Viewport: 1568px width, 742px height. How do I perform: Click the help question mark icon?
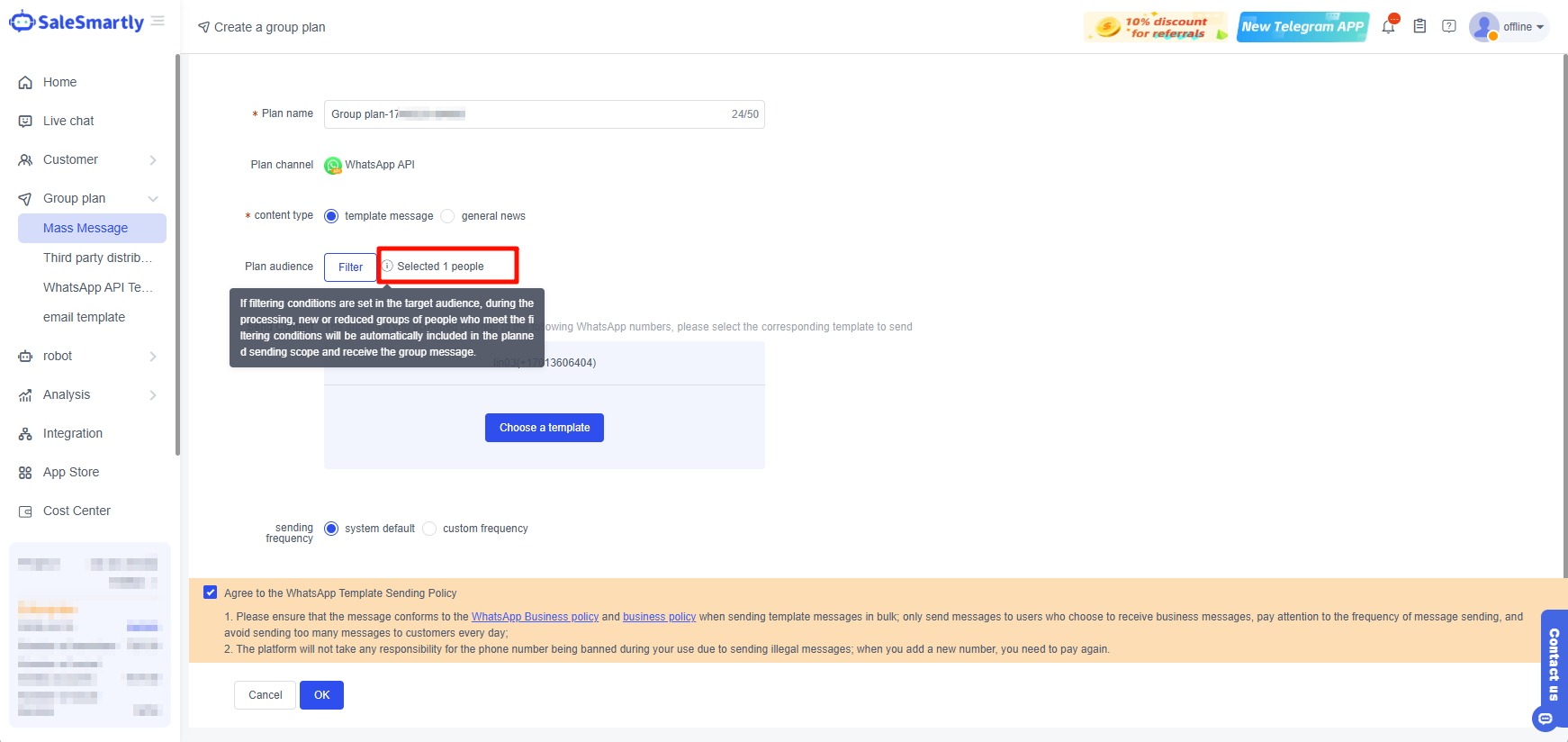click(x=1448, y=27)
